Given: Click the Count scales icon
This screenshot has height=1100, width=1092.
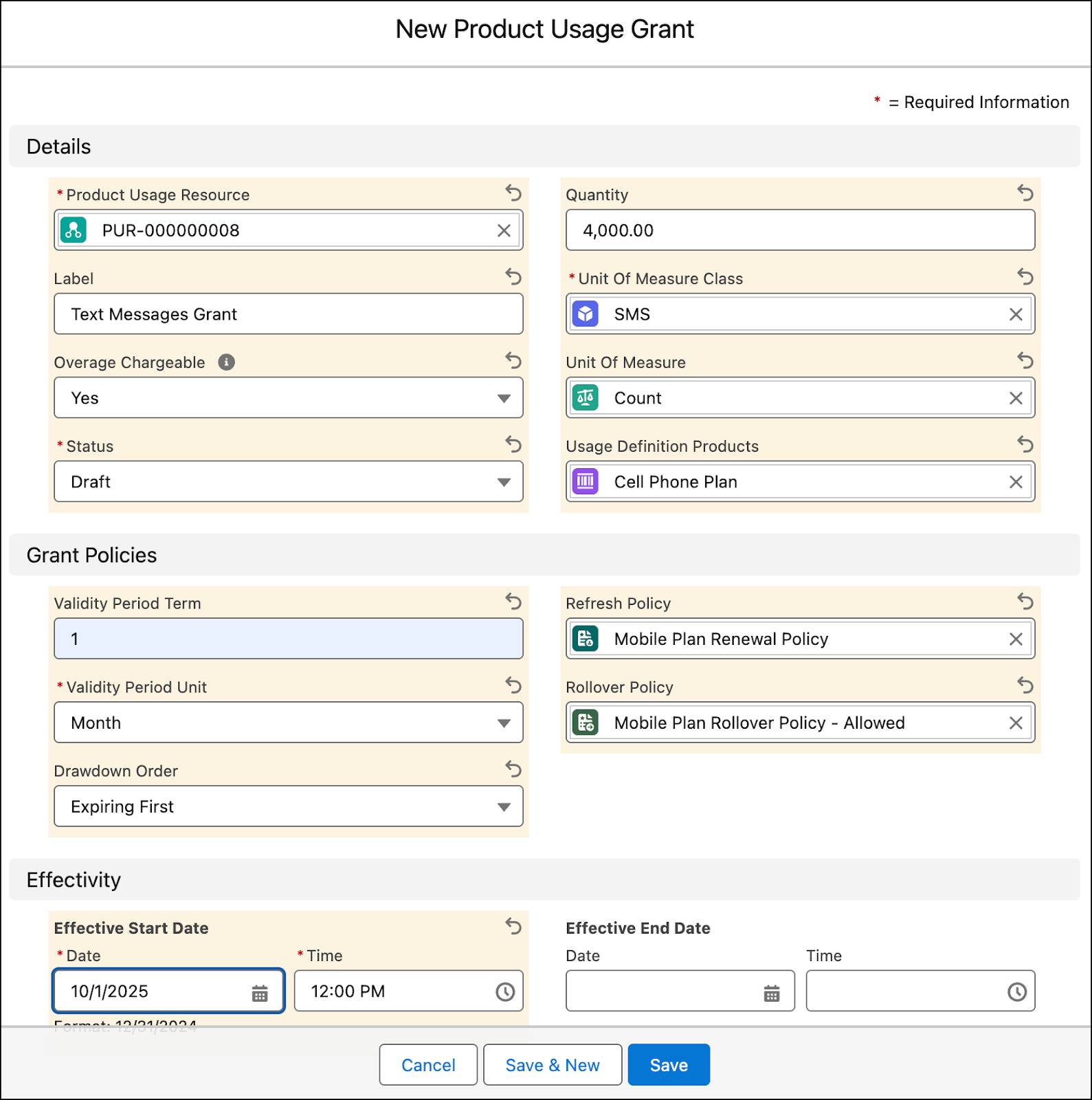Looking at the screenshot, I should (x=586, y=398).
